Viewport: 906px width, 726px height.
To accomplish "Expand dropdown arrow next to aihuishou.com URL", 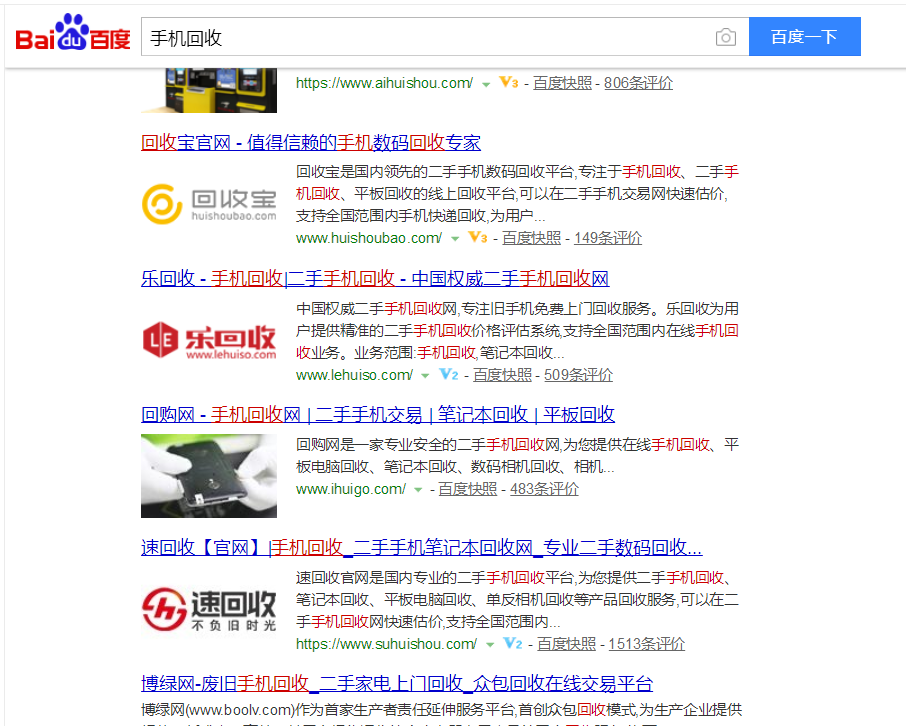I will tap(487, 85).
